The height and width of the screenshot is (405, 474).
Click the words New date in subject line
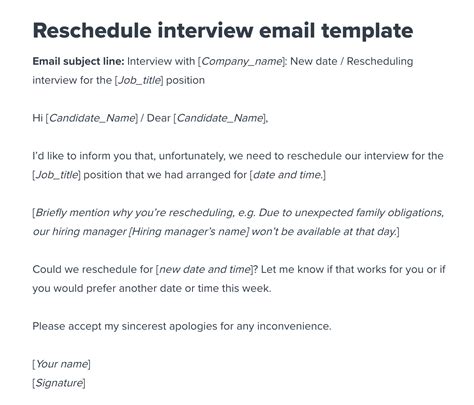click(x=314, y=61)
